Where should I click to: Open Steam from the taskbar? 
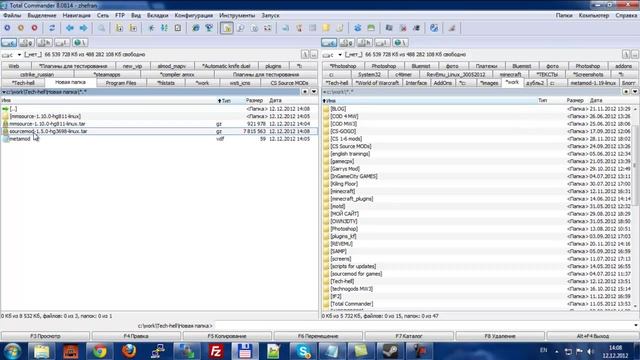coord(390,351)
